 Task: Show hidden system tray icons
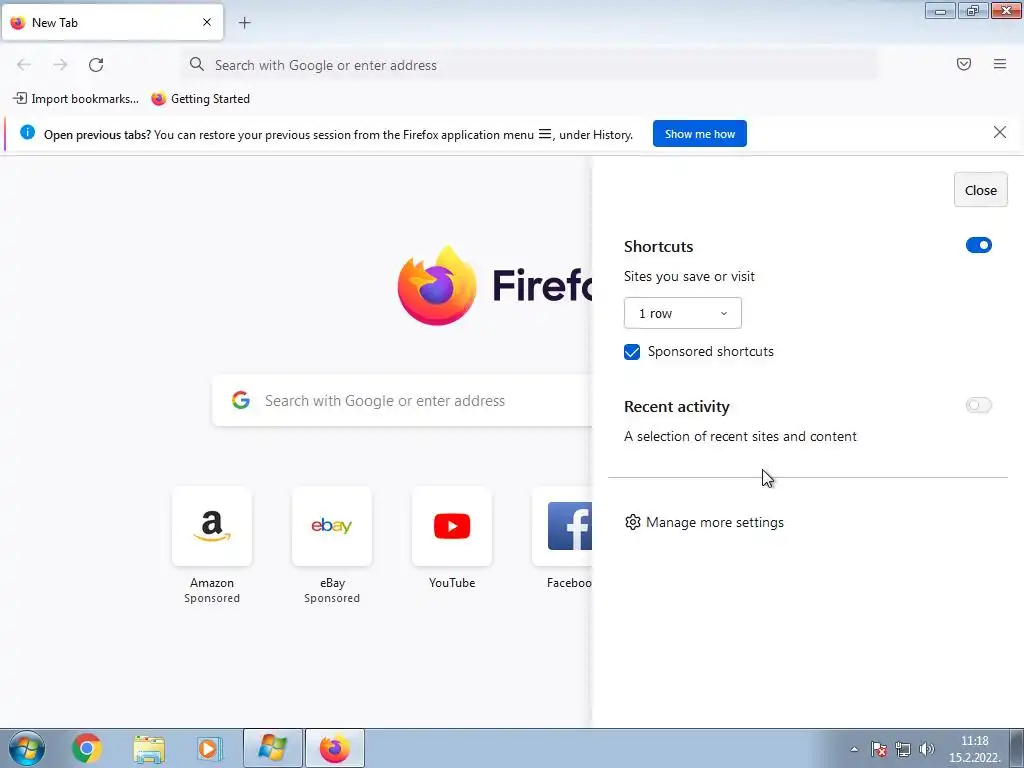pos(854,749)
